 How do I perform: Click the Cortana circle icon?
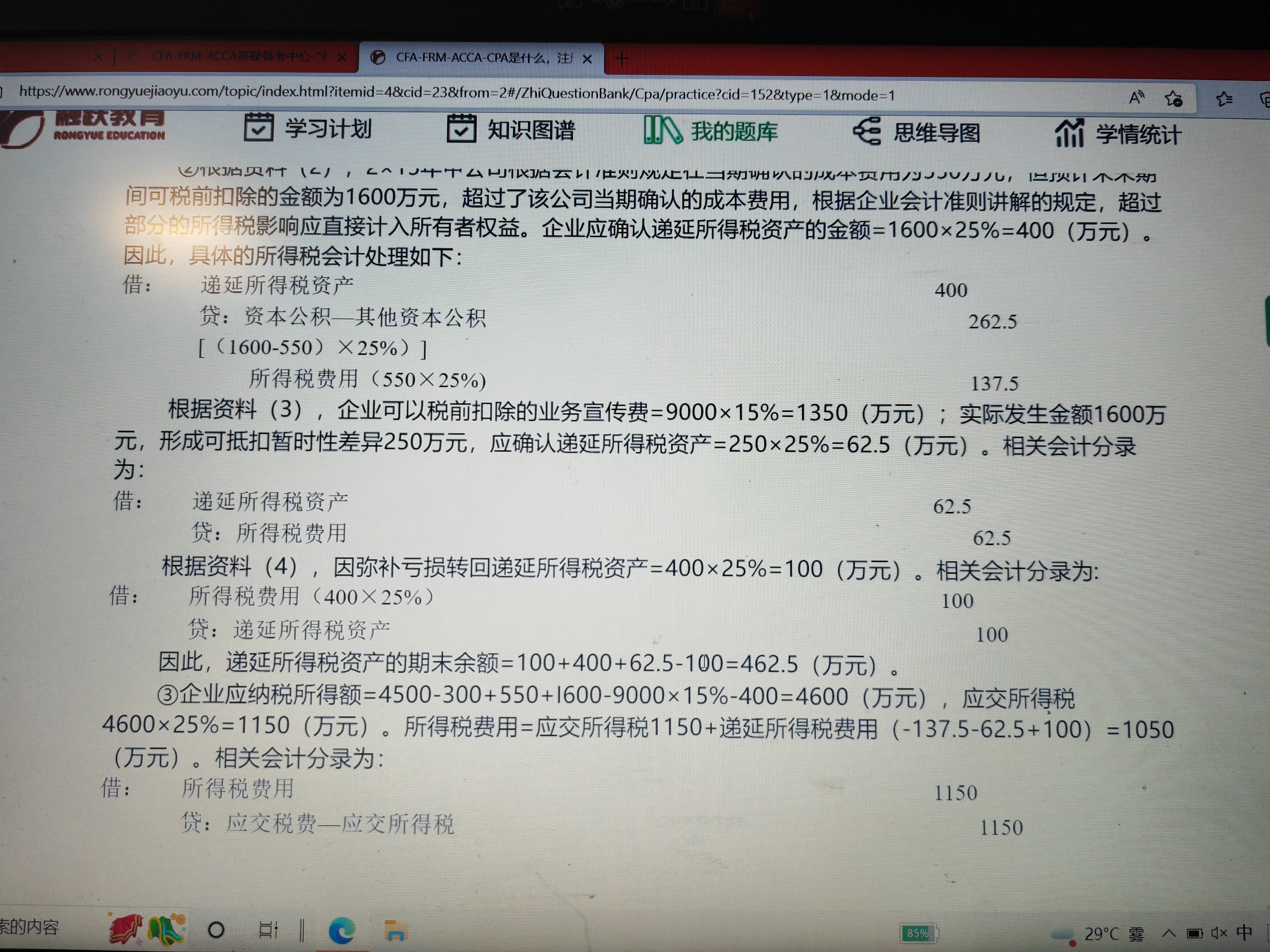(x=216, y=930)
